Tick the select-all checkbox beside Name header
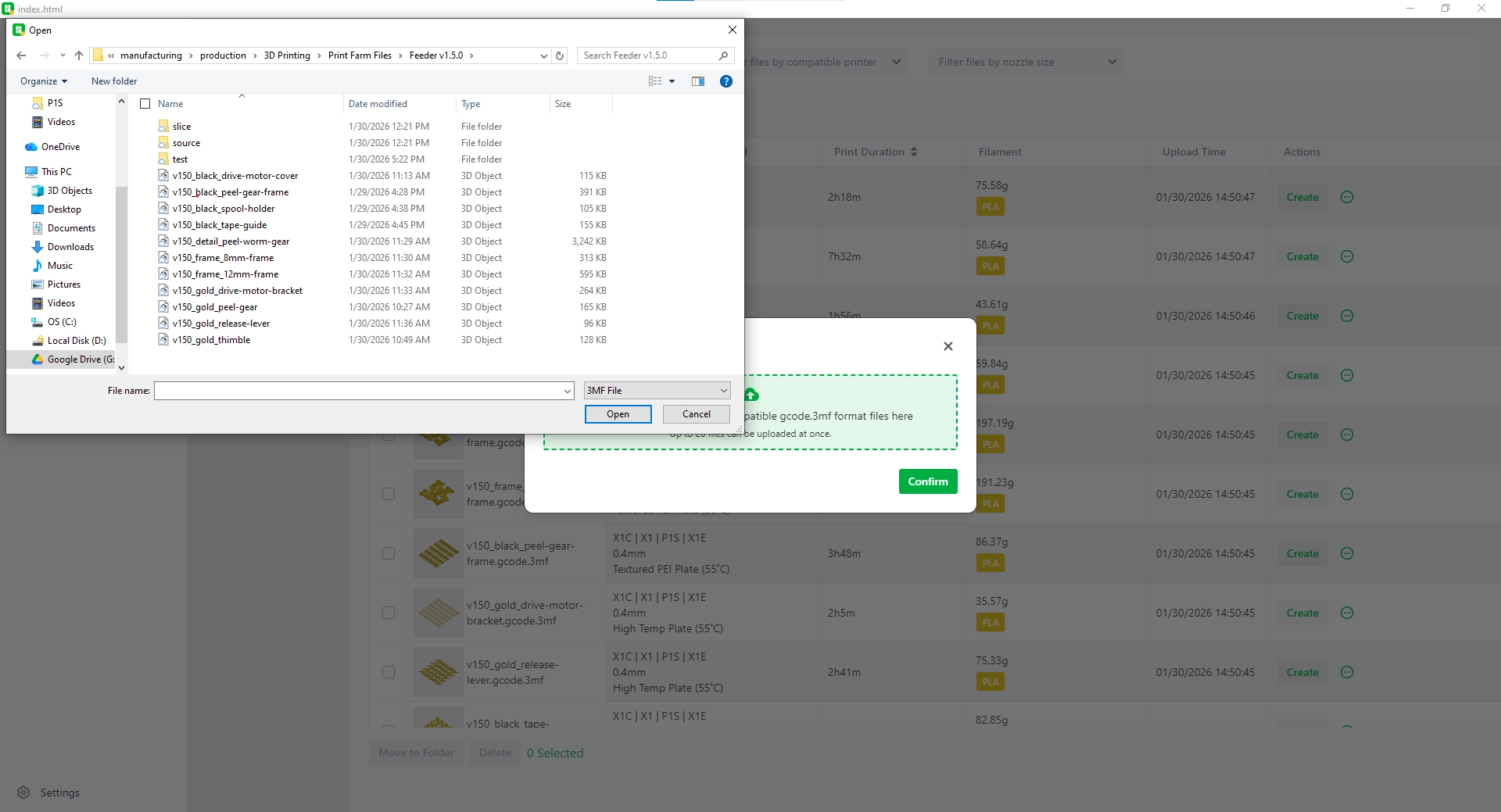Screen dimensions: 1501x812 tap(145, 104)
